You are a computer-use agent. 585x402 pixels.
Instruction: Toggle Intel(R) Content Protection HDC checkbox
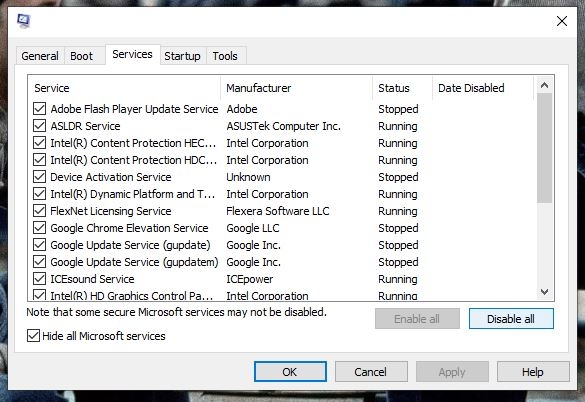tap(40, 160)
